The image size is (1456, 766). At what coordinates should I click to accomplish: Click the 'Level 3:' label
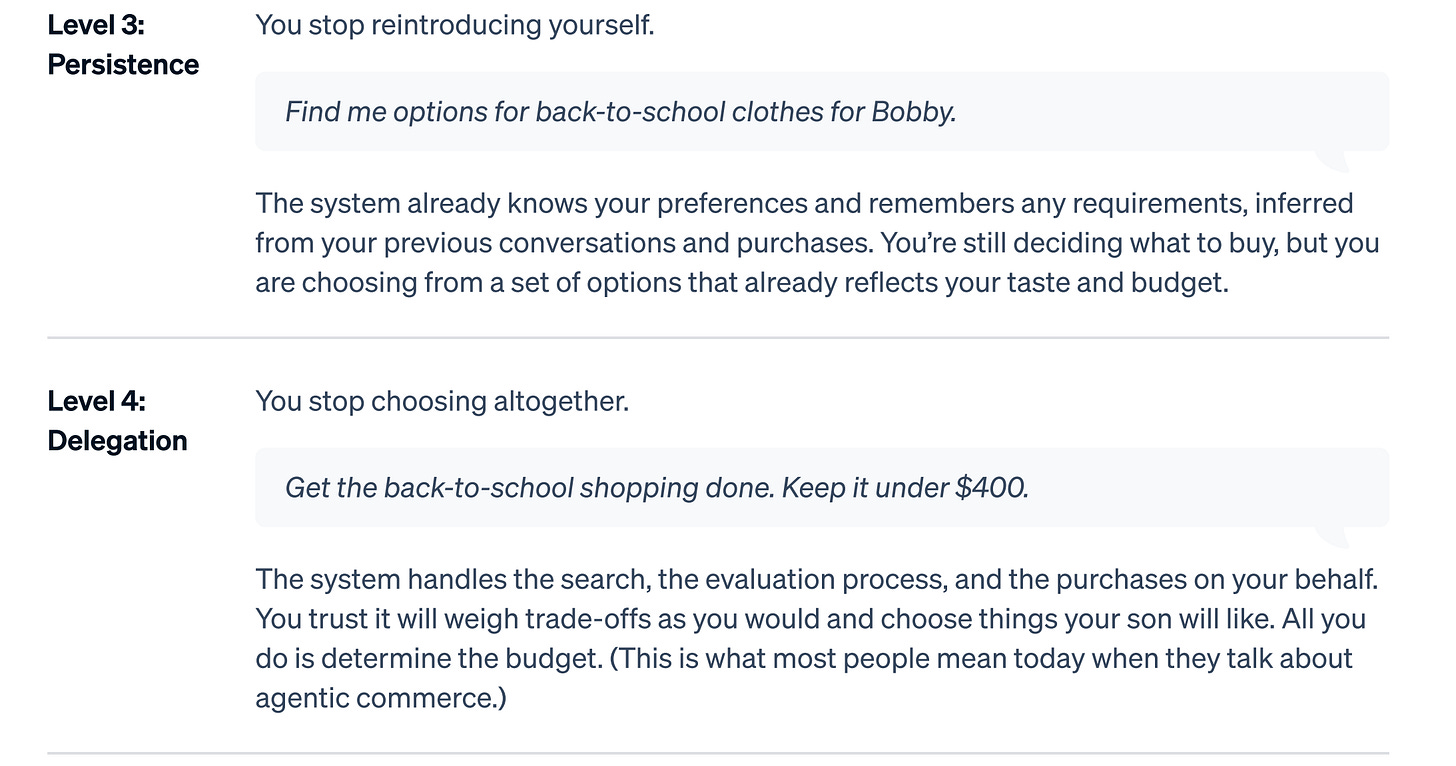pyautogui.click(x=96, y=25)
